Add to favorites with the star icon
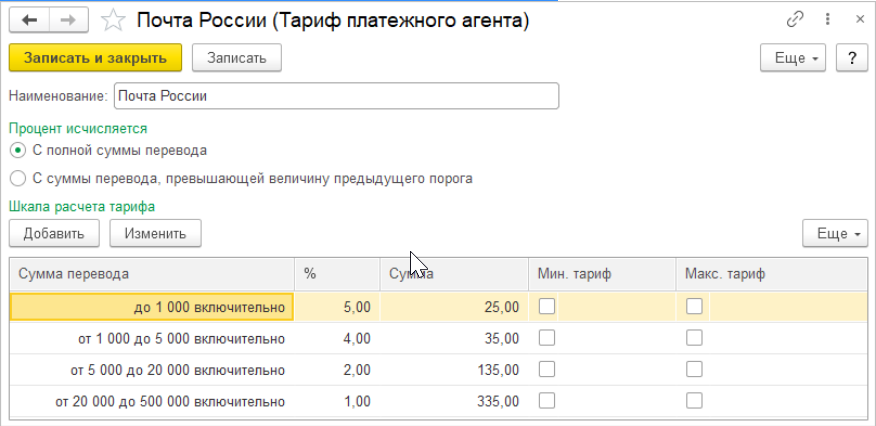The width and height of the screenshot is (876, 426). [x=113, y=21]
